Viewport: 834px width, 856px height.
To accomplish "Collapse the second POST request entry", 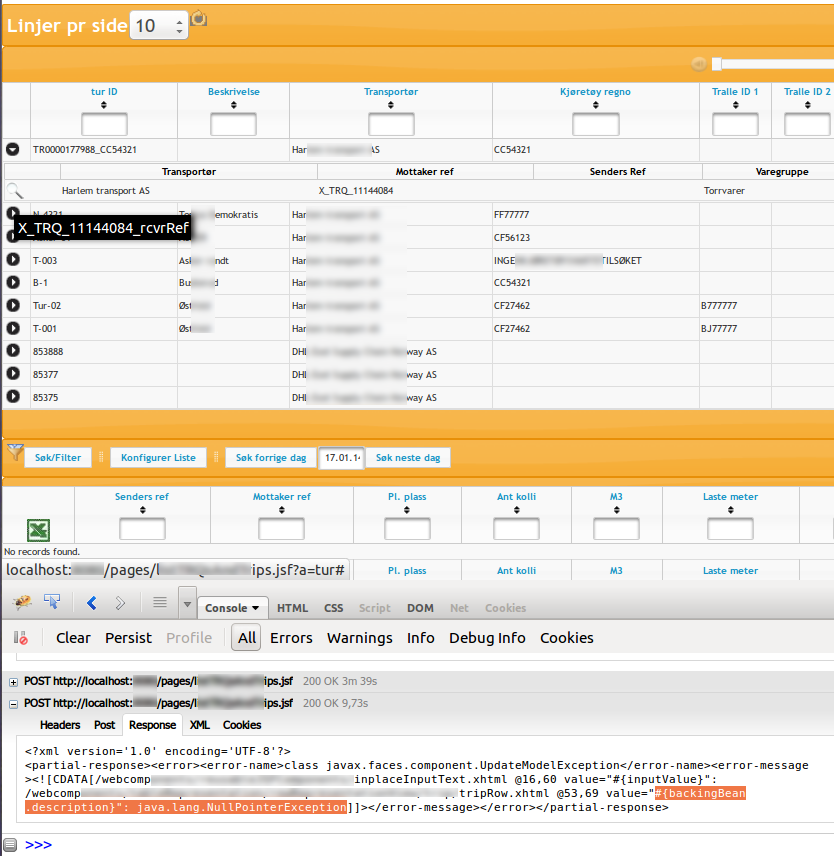I will click(x=11, y=703).
